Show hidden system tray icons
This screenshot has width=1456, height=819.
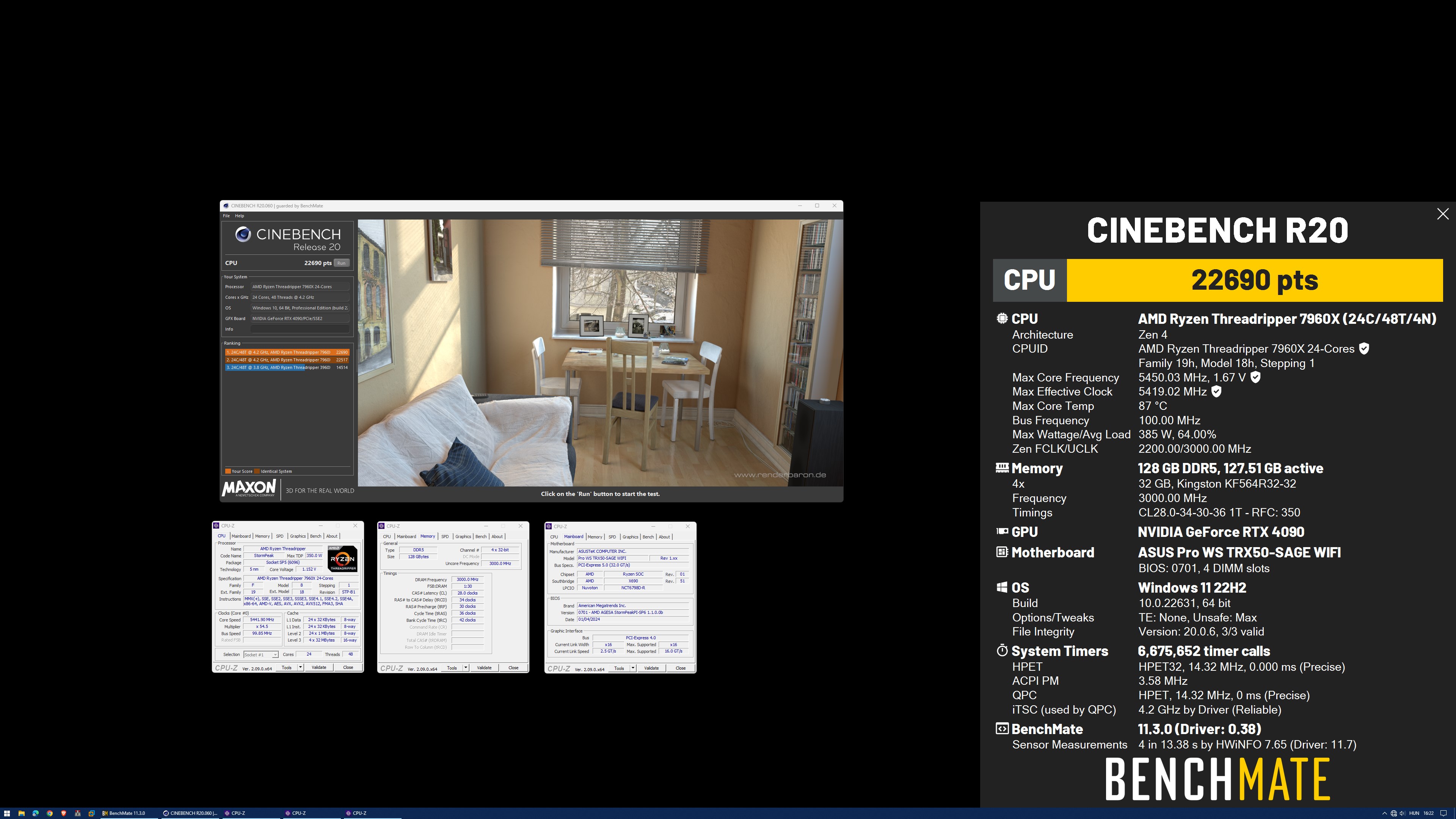[x=1384, y=813]
